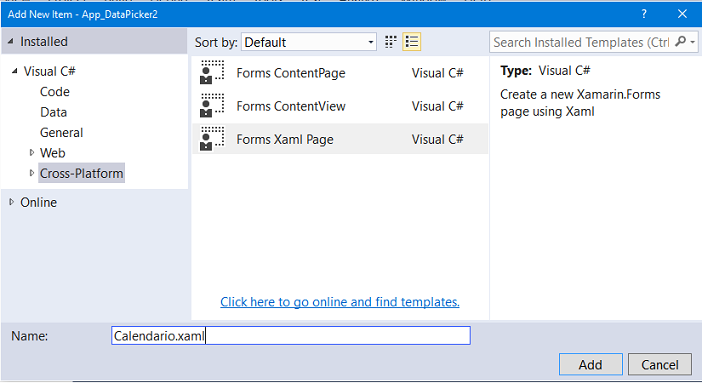Collapse the Installed section

coord(11,41)
